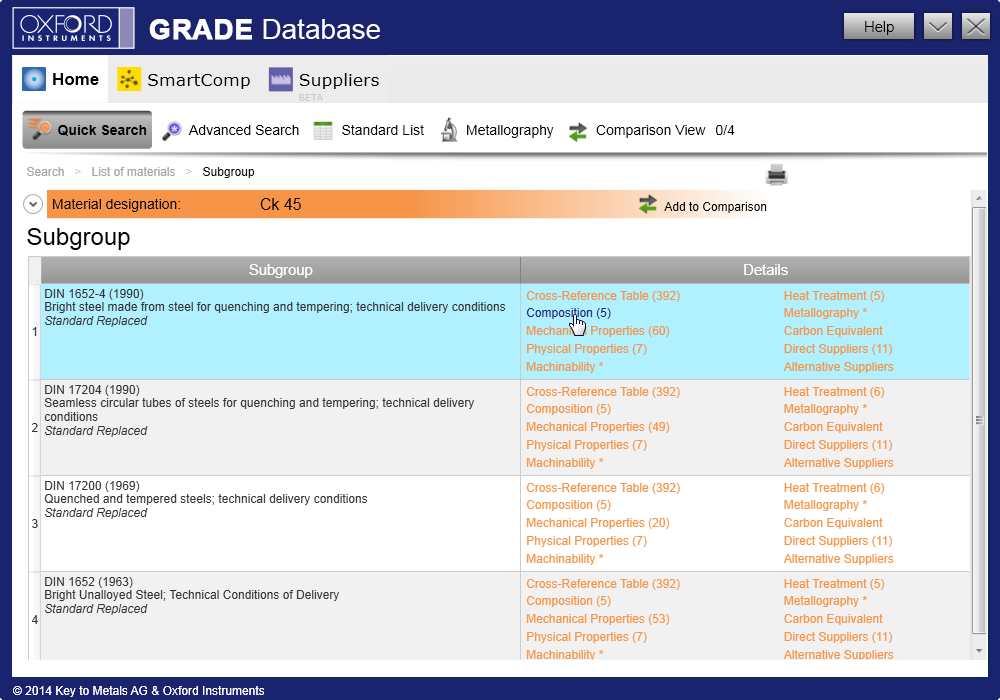
Task: Open Heat Treatment (6) for DIN 17204
Action: click(x=834, y=391)
